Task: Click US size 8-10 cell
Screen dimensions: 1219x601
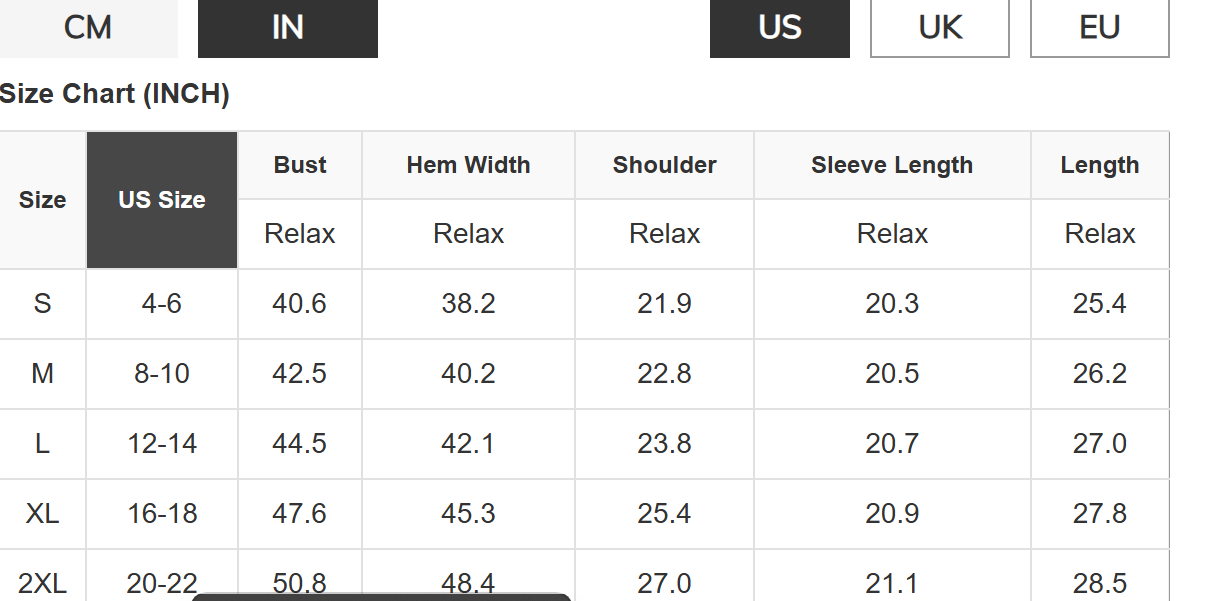Action: coord(162,373)
